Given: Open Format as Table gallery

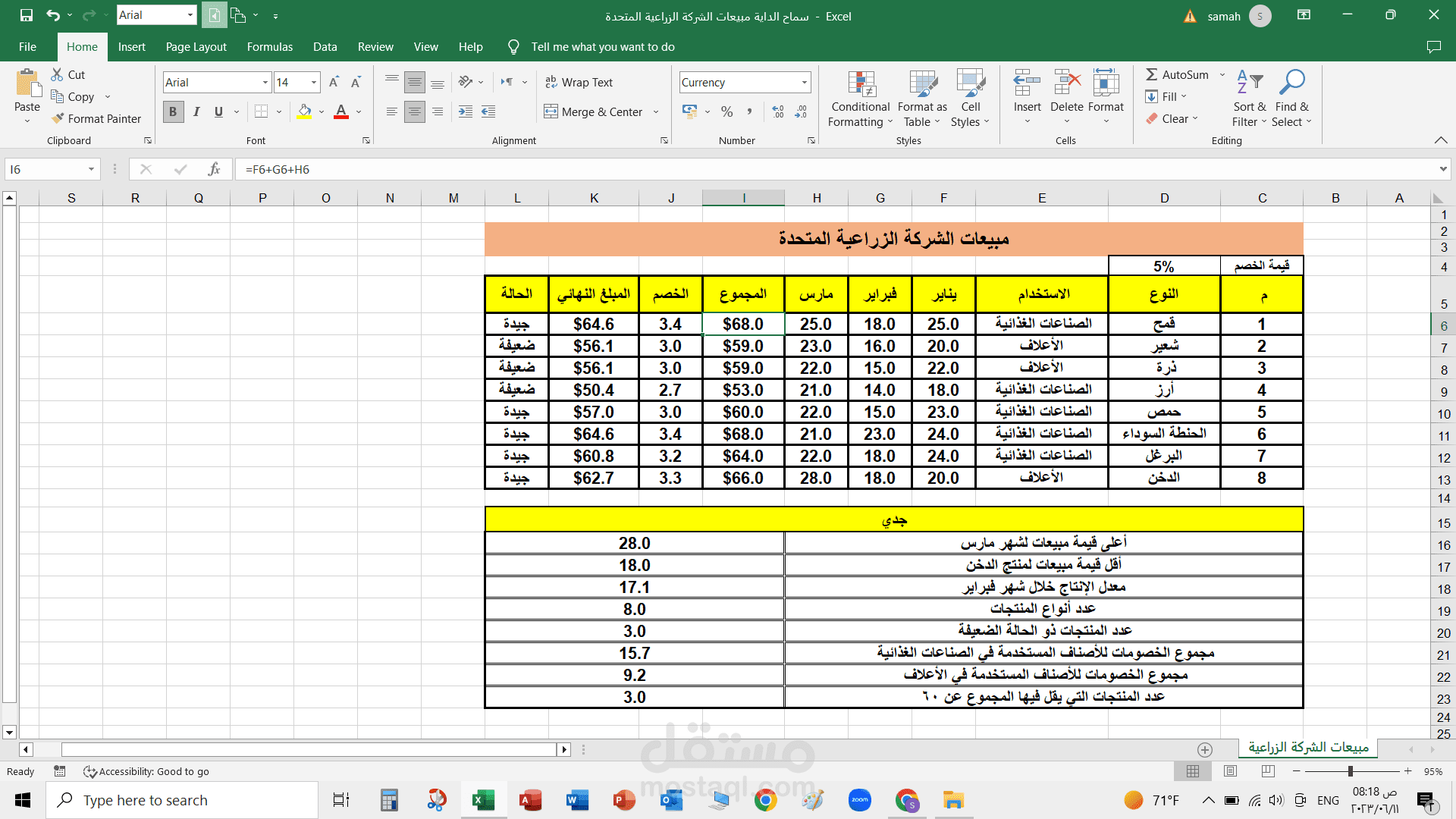Looking at the screenshot, I should 922,99.
